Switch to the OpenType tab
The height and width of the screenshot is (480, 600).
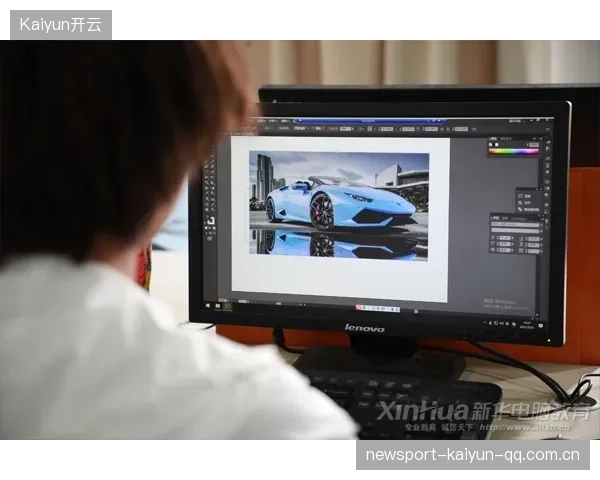(x=519, y=219)
